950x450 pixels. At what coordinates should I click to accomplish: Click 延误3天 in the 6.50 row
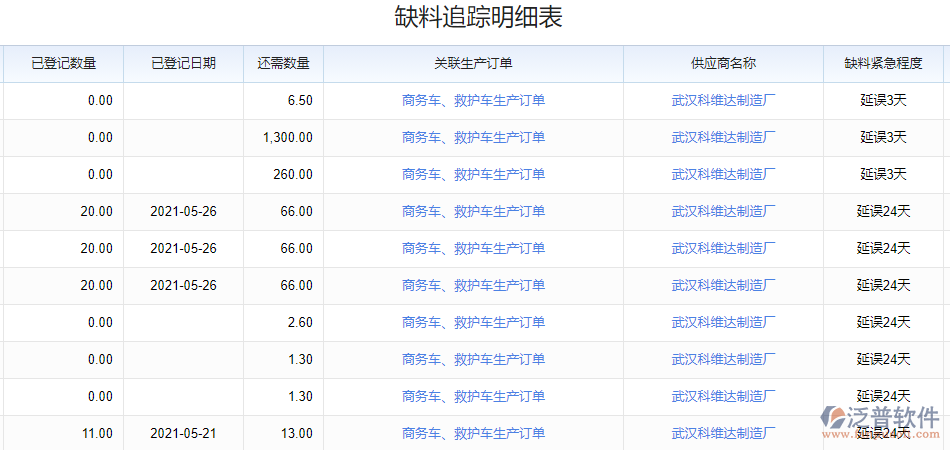coord(883,100)
